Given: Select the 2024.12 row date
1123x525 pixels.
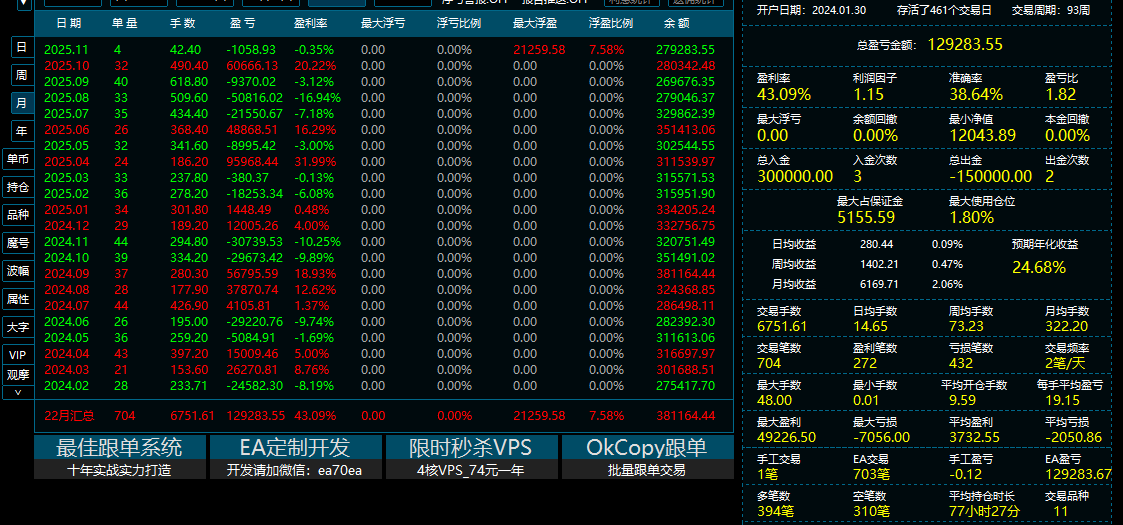Looking at the screenshot, I should point(66,226).
